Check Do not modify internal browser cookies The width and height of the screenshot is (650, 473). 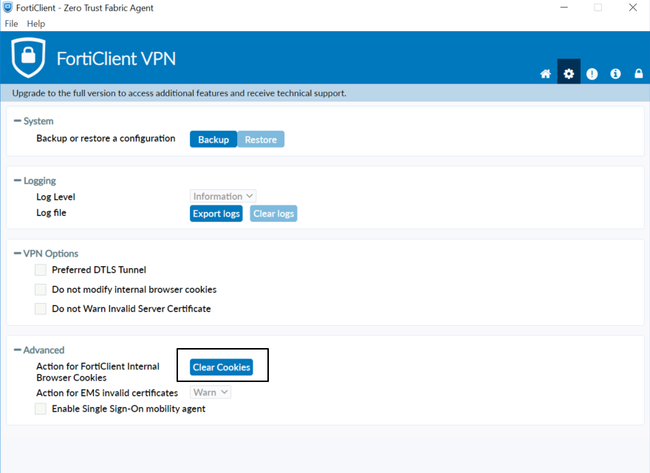[41, 289]
